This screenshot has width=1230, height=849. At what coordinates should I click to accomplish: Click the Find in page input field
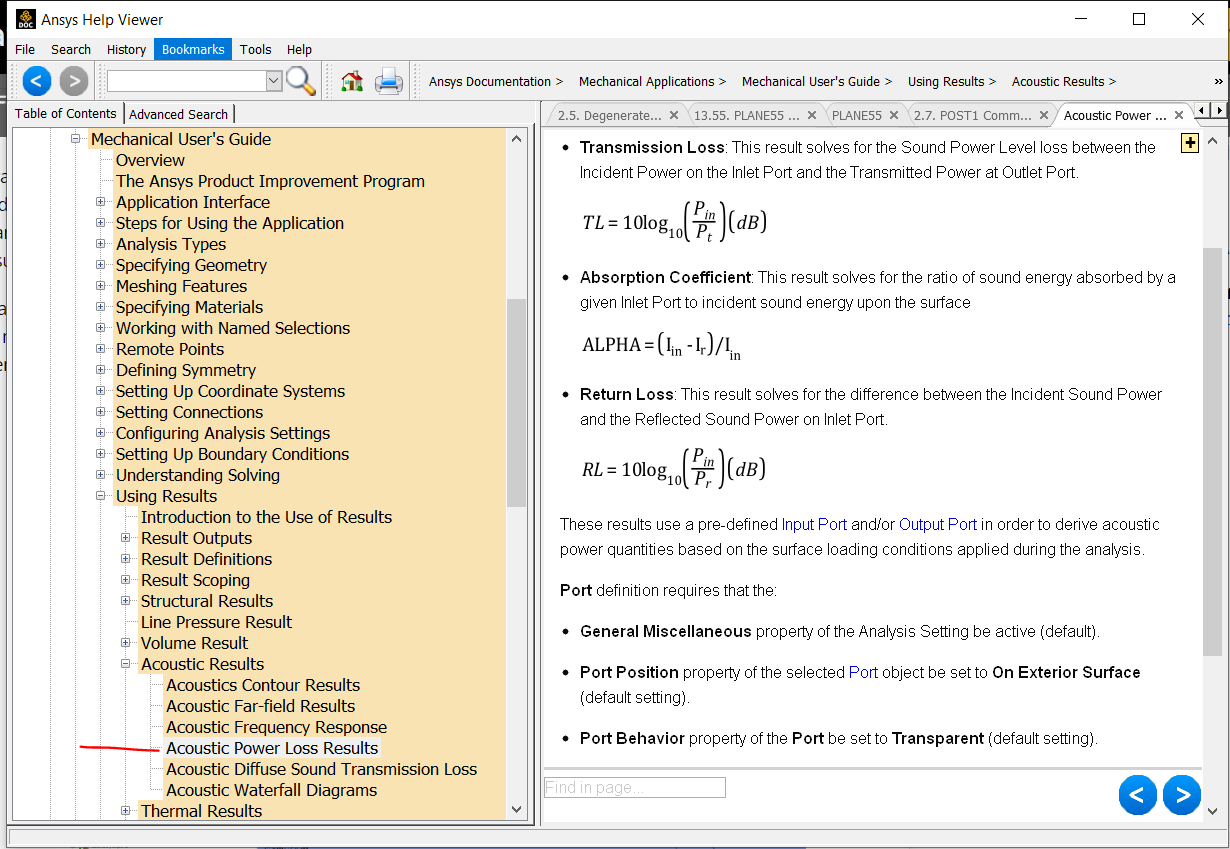coord(634,788)
